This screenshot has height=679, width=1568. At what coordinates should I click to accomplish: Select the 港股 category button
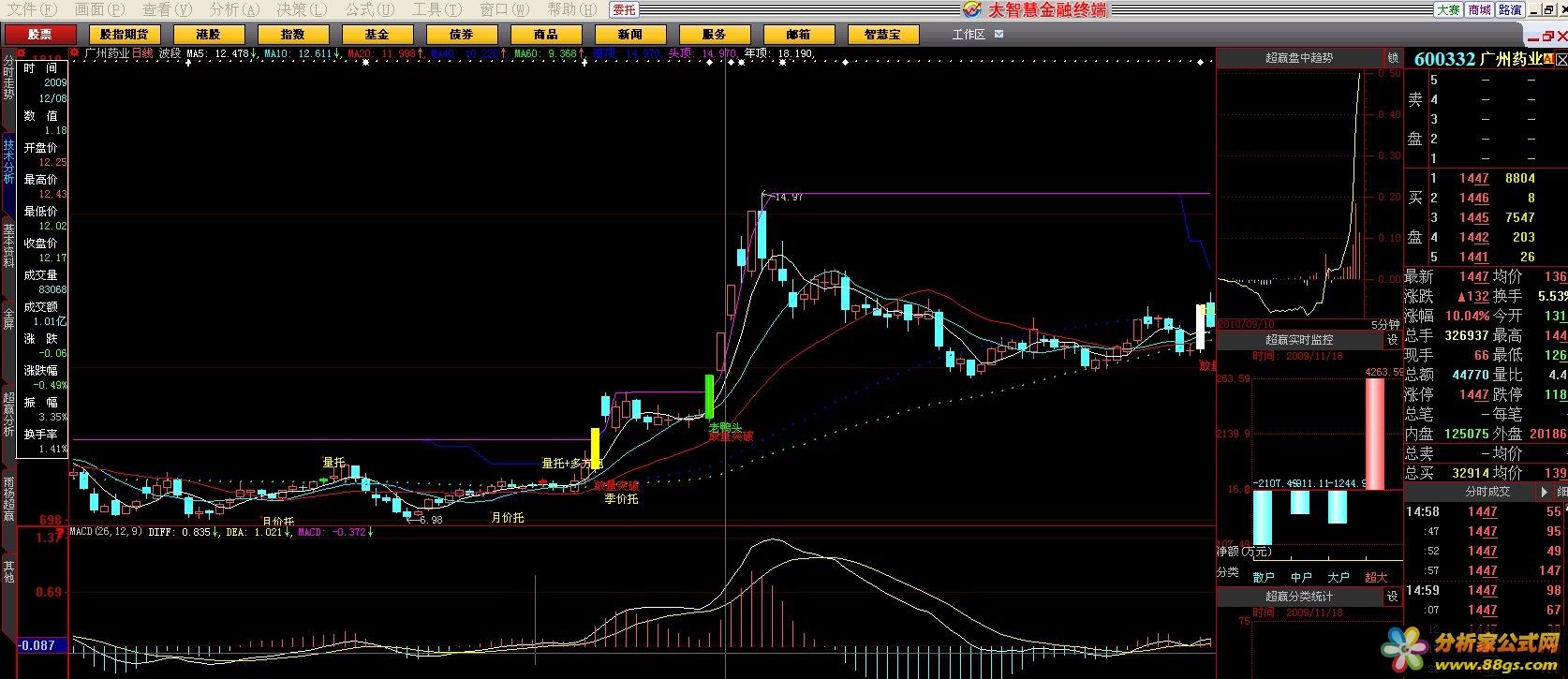pyautogui.click(x=209, y=35)
